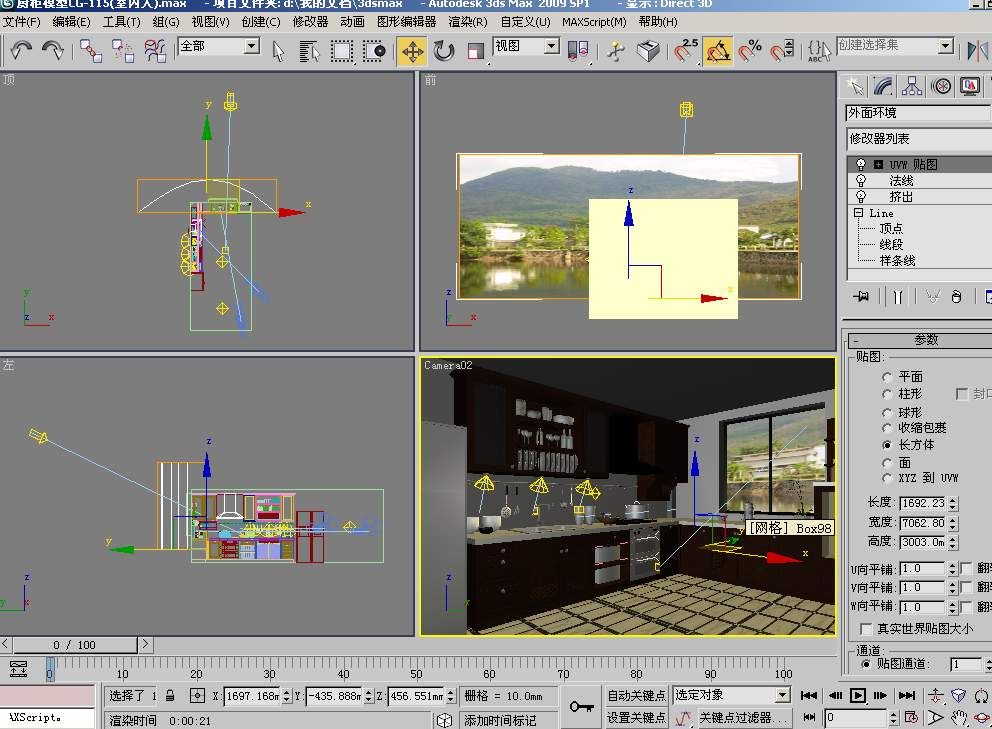Screen dimensions: 992x729
Task: Click the Use Pivot Point Center icon
Action: click(578, 51)
